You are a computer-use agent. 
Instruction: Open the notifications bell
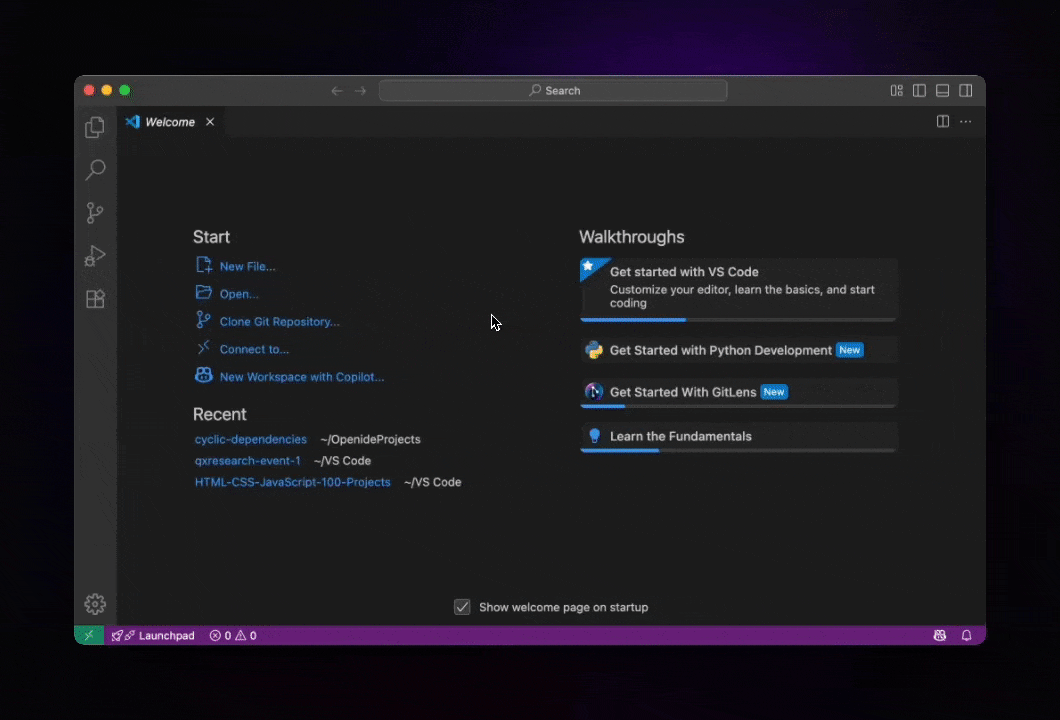(x=966, y=635)
